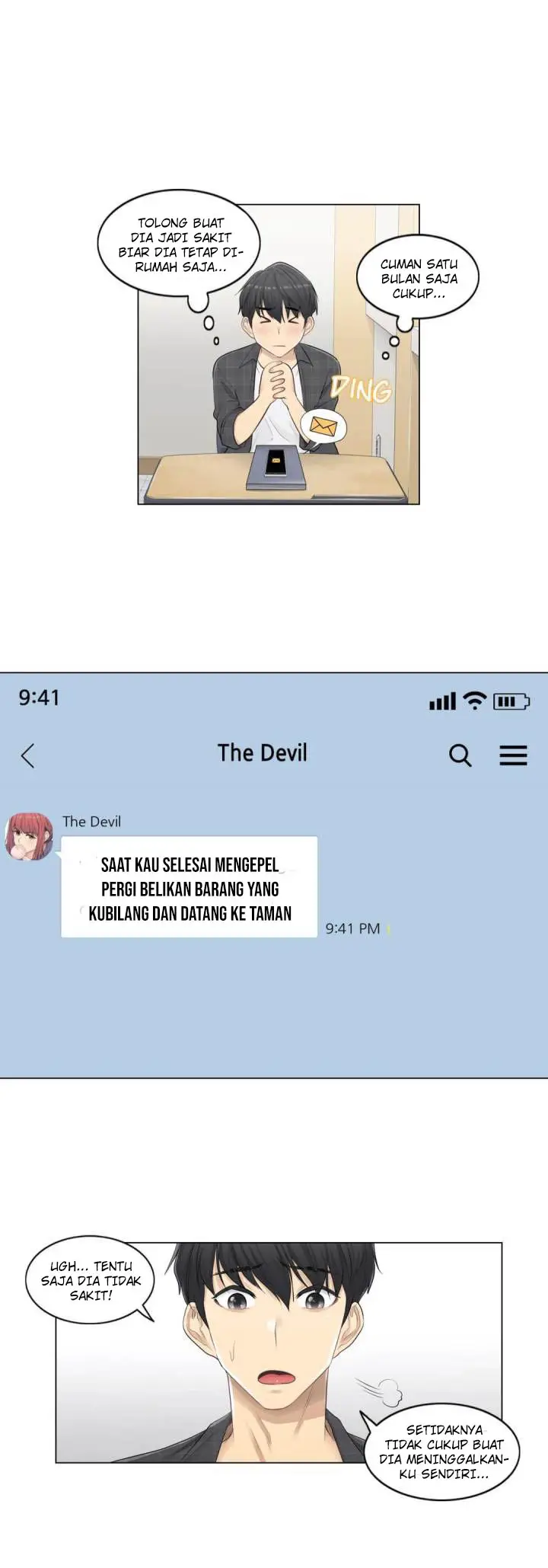Tap The Devil's profile picture
Viewport: 548px width, 1568px height.
coord(29,836)
